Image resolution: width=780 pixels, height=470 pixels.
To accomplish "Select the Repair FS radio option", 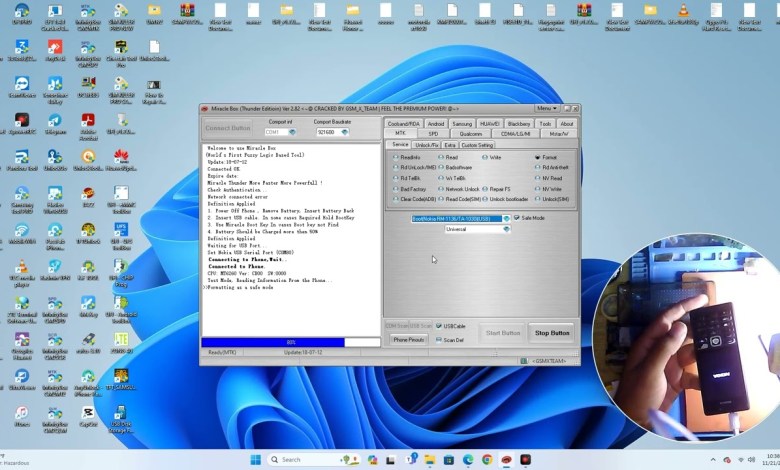I will [485, 189].
